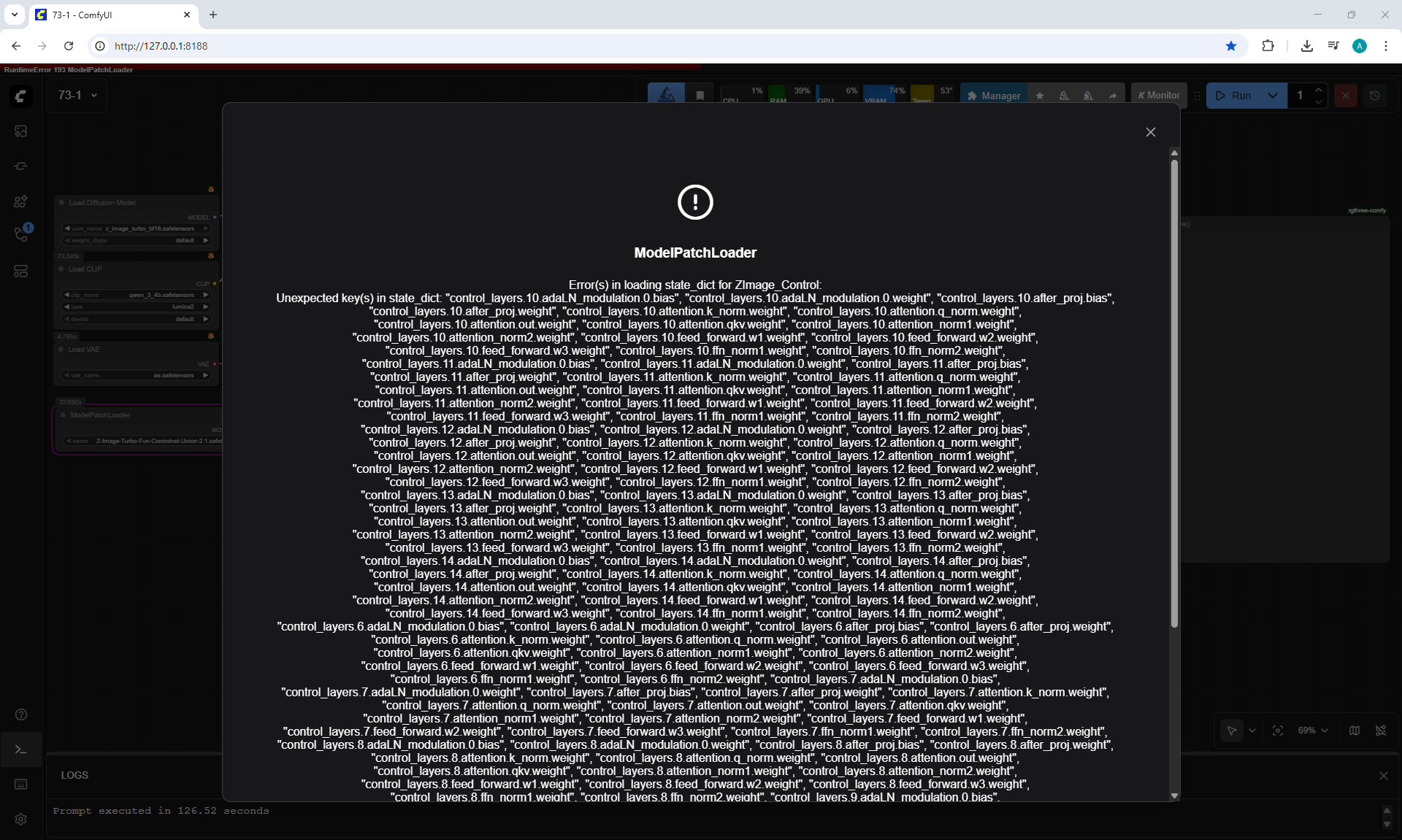Open a new browser tab

tap(213, 15)
